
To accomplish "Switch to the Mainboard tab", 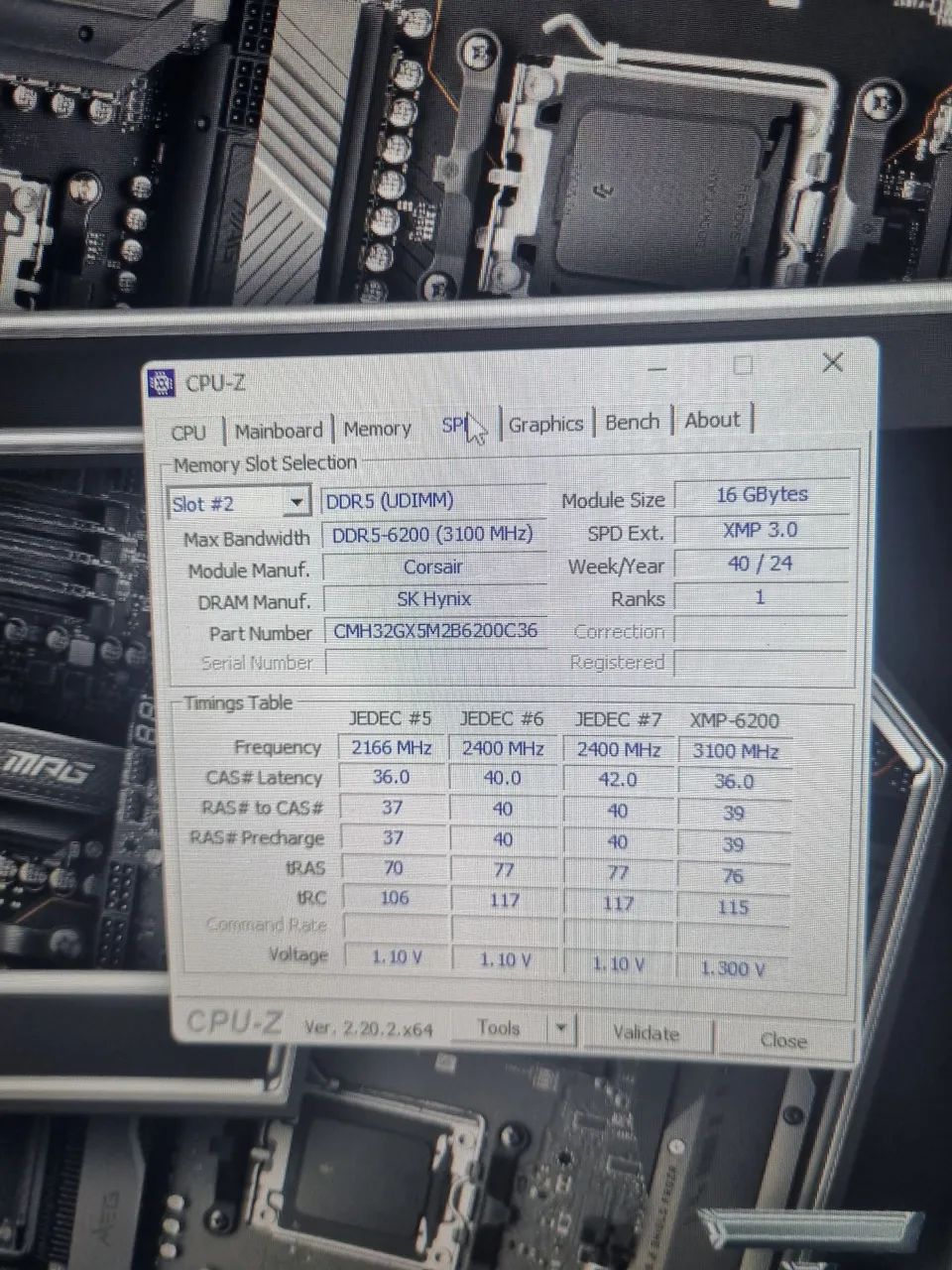I will (279, 431).
